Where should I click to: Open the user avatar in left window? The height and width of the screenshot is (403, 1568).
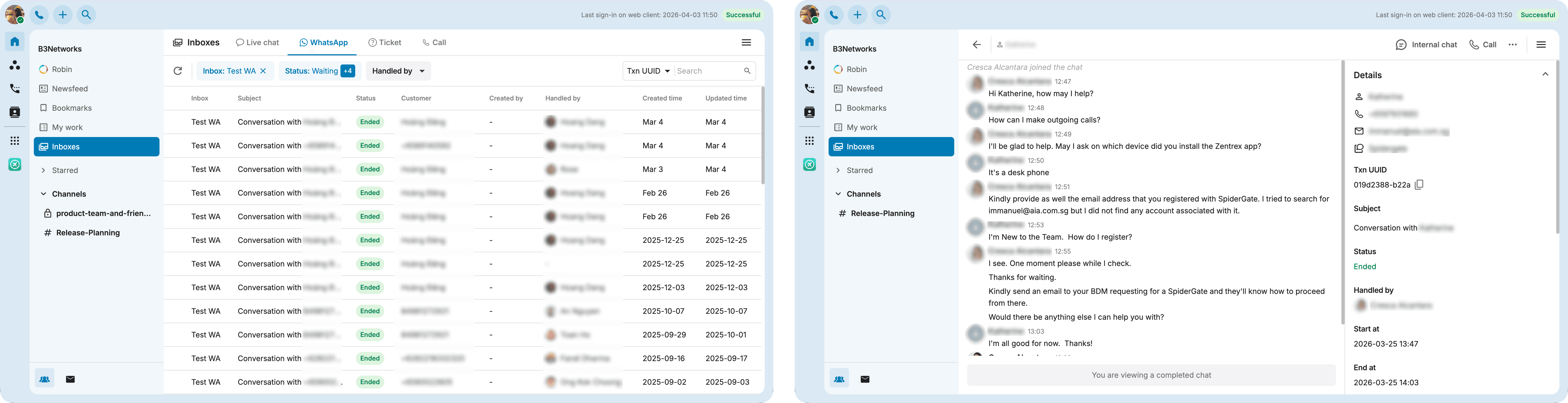tap(14, 15)
